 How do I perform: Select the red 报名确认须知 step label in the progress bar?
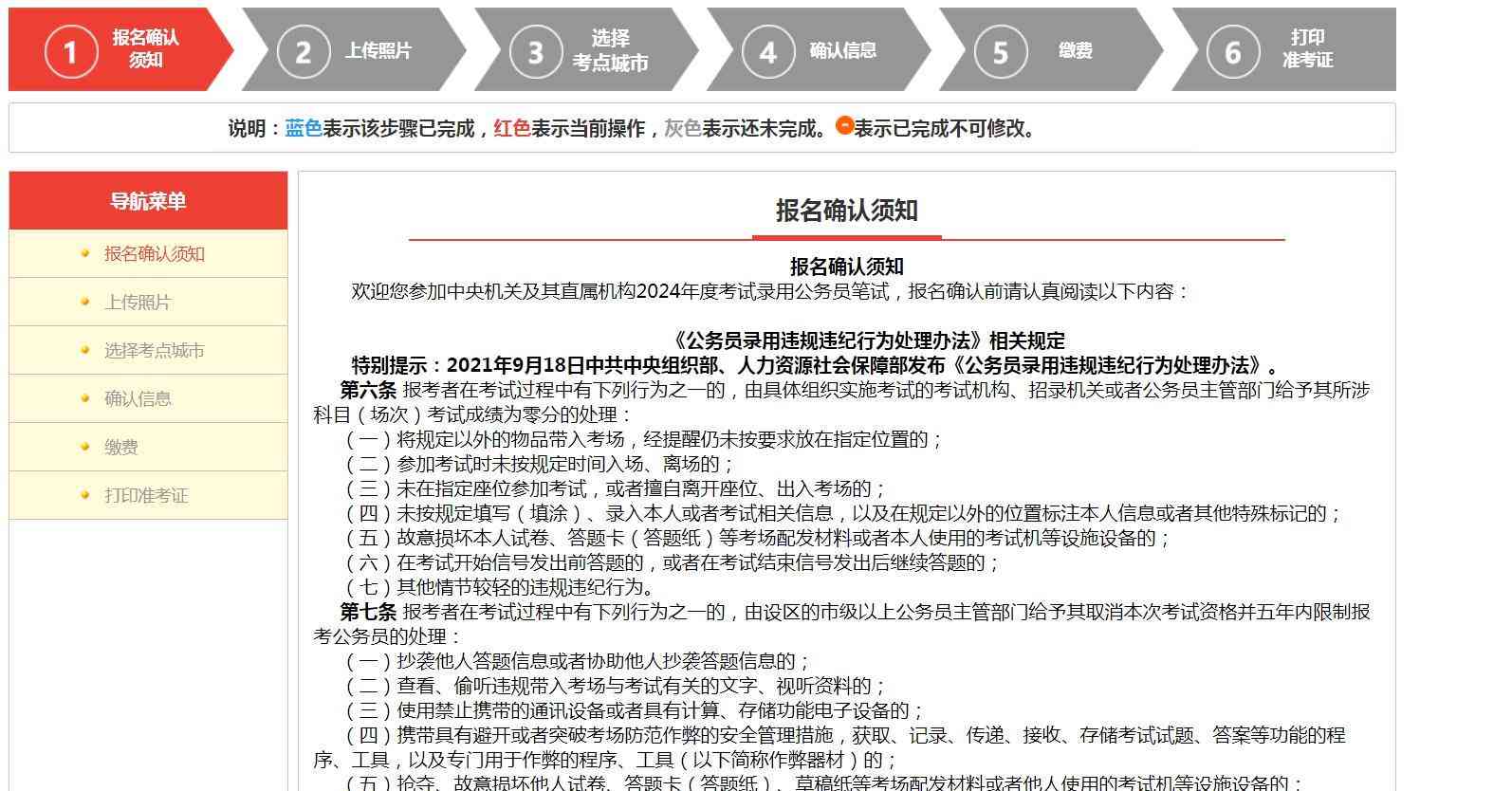(x=146, y=48)
